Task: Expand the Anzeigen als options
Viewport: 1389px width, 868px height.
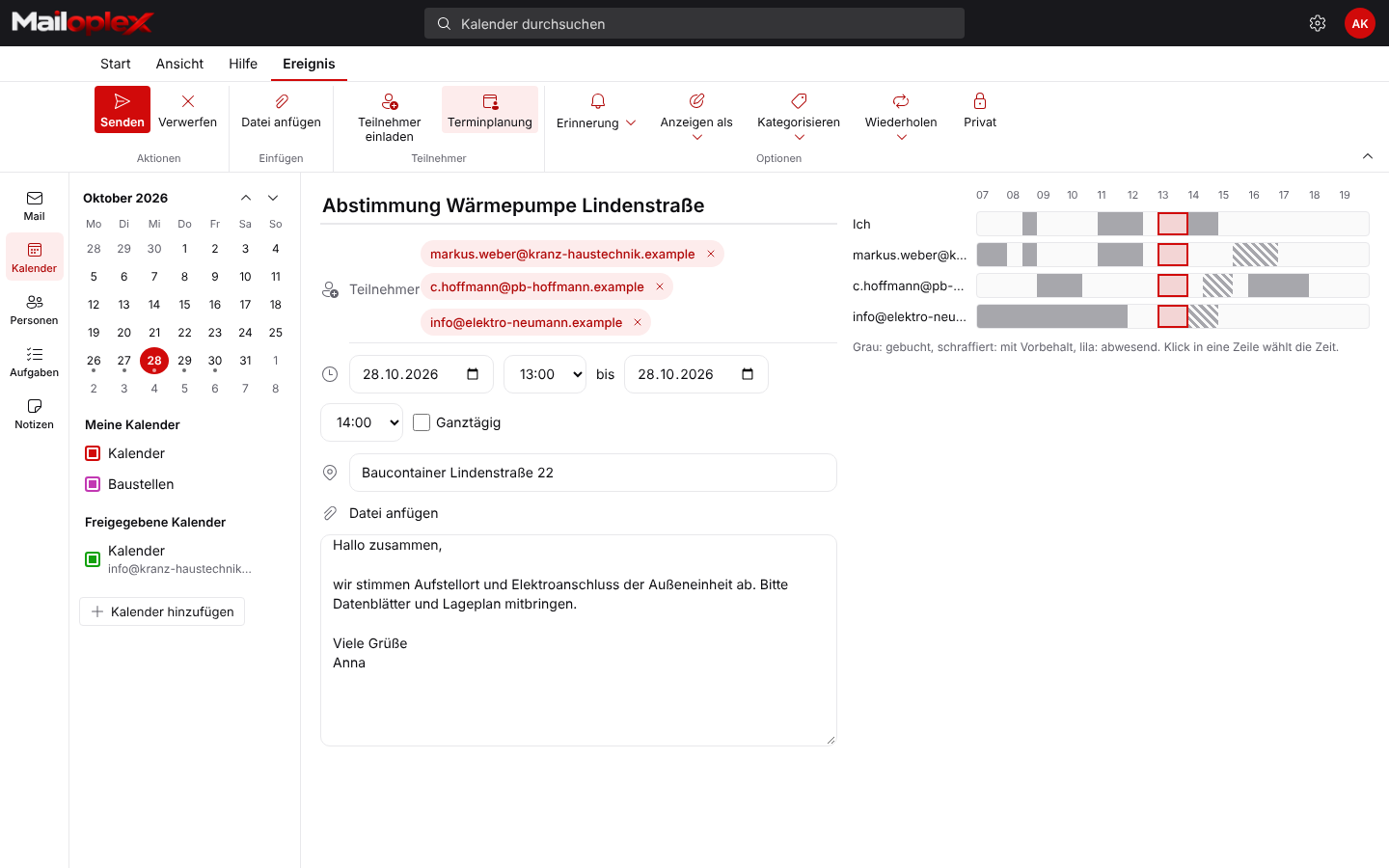Action: (x=696, y=117)
